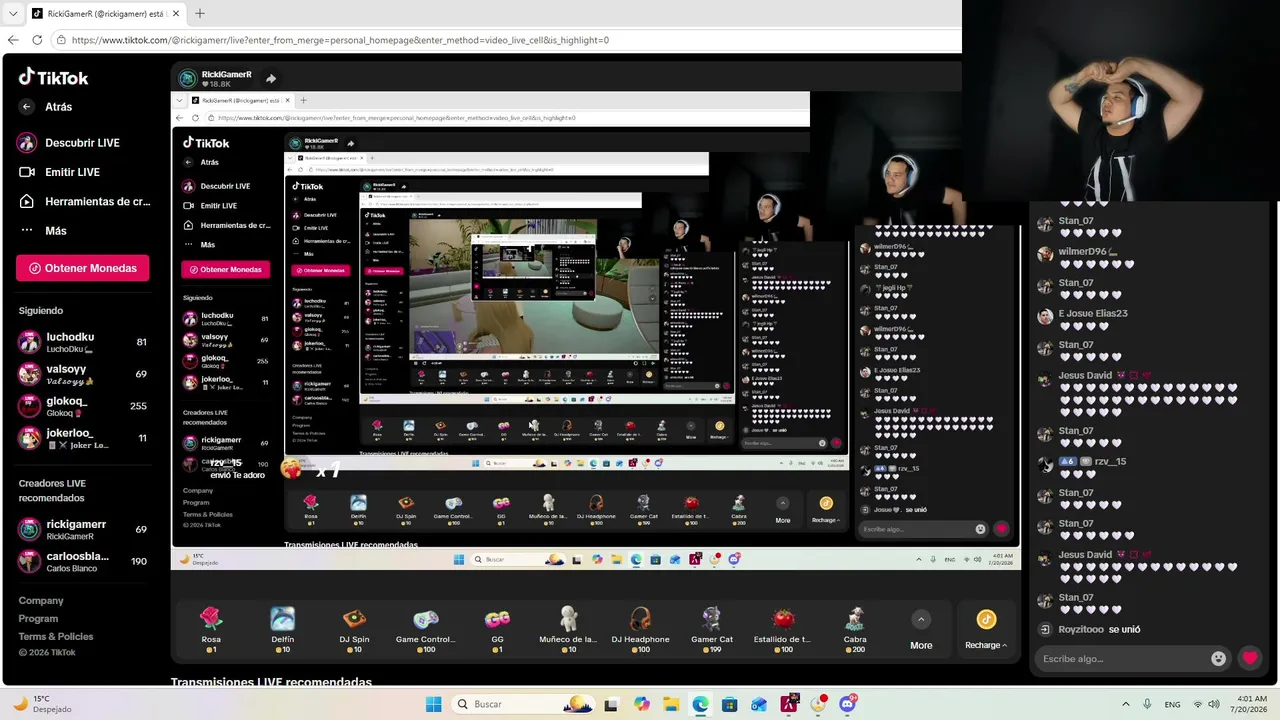Viewport: 1280px width, 720px height.
Task: Open the Windows Start menu
Action: pyautogui.click(x=433, y=704)
